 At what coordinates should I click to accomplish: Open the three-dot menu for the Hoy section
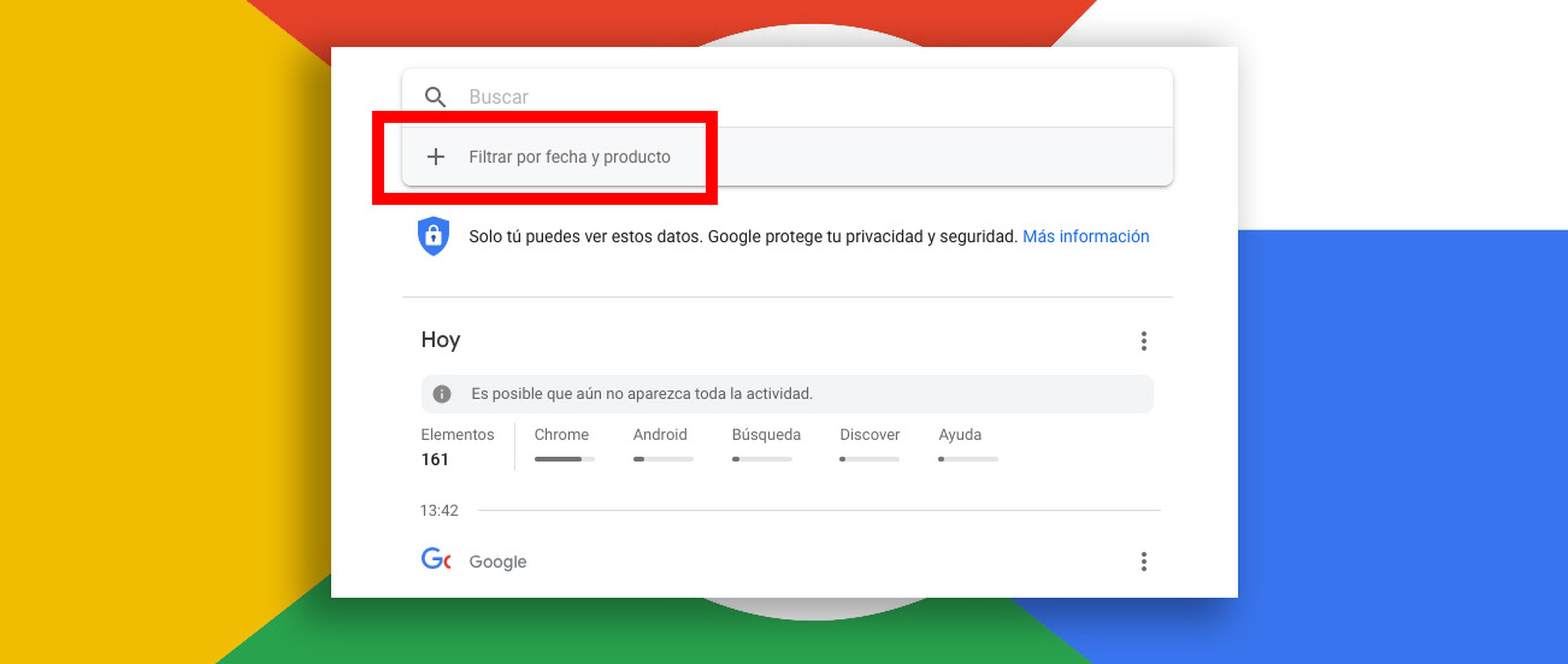point(1144,341)
